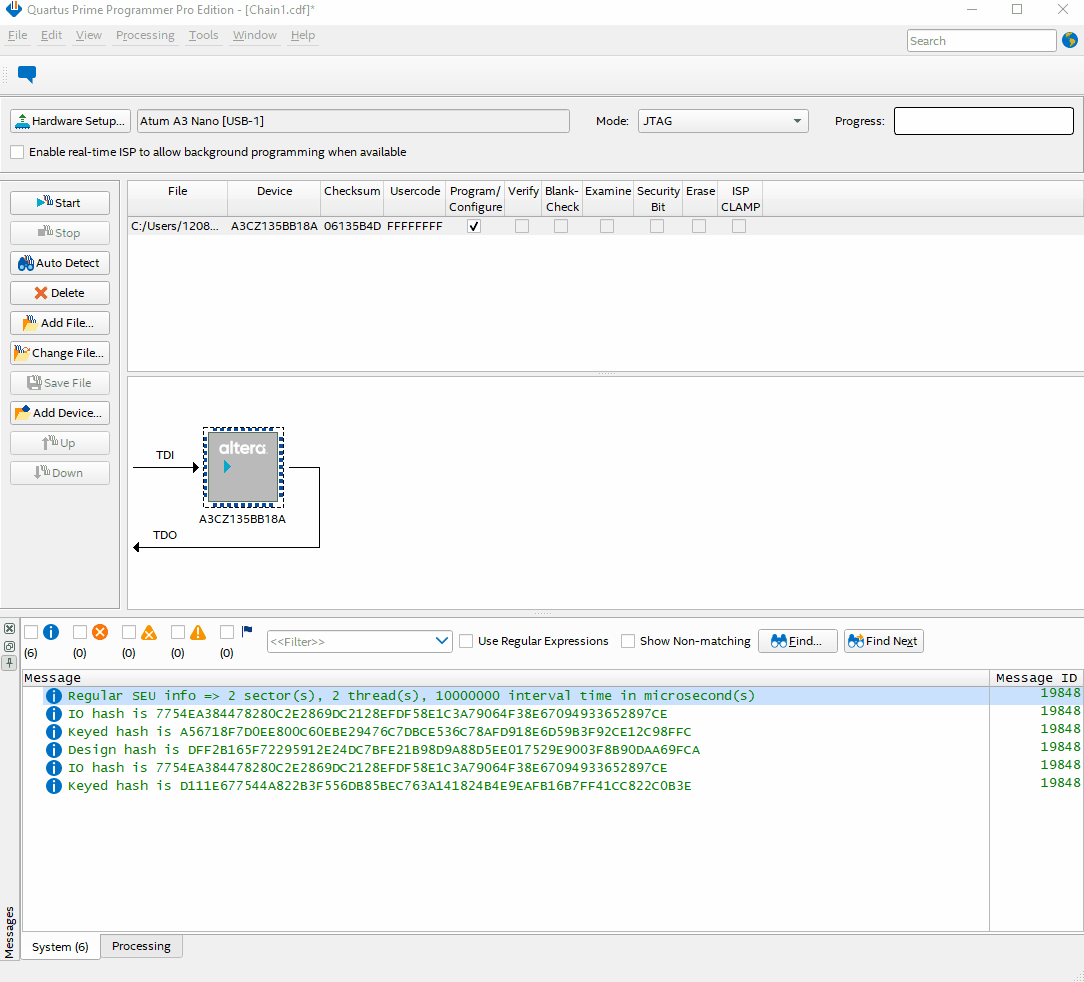Click the blue flag message filter icon
Image resolution: width=1084 pixels, height=982 pixels.
(247, 632)
